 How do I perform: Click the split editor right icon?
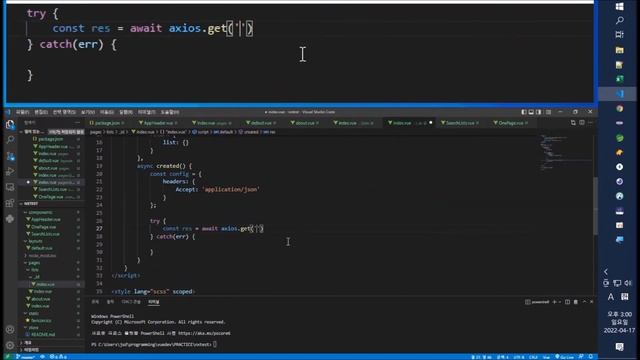pyautogui.click(x=582, y=122)
